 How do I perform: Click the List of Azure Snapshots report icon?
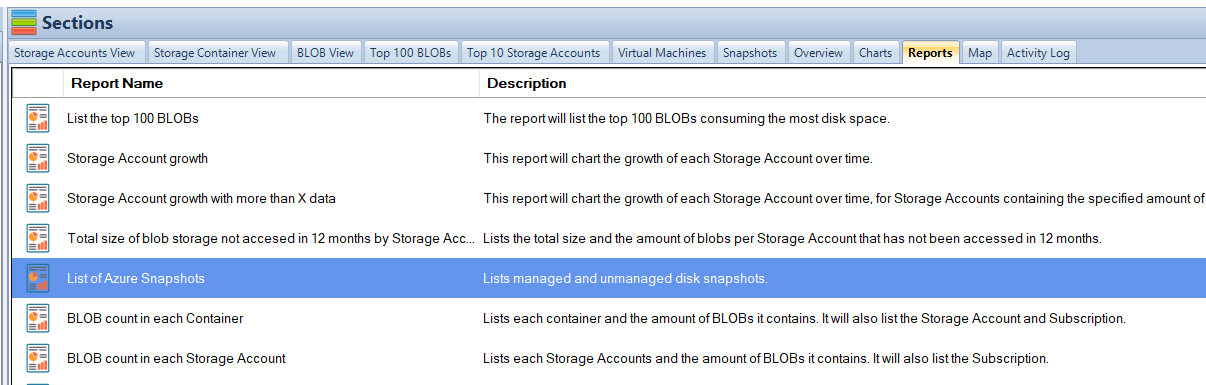[38, 278]
